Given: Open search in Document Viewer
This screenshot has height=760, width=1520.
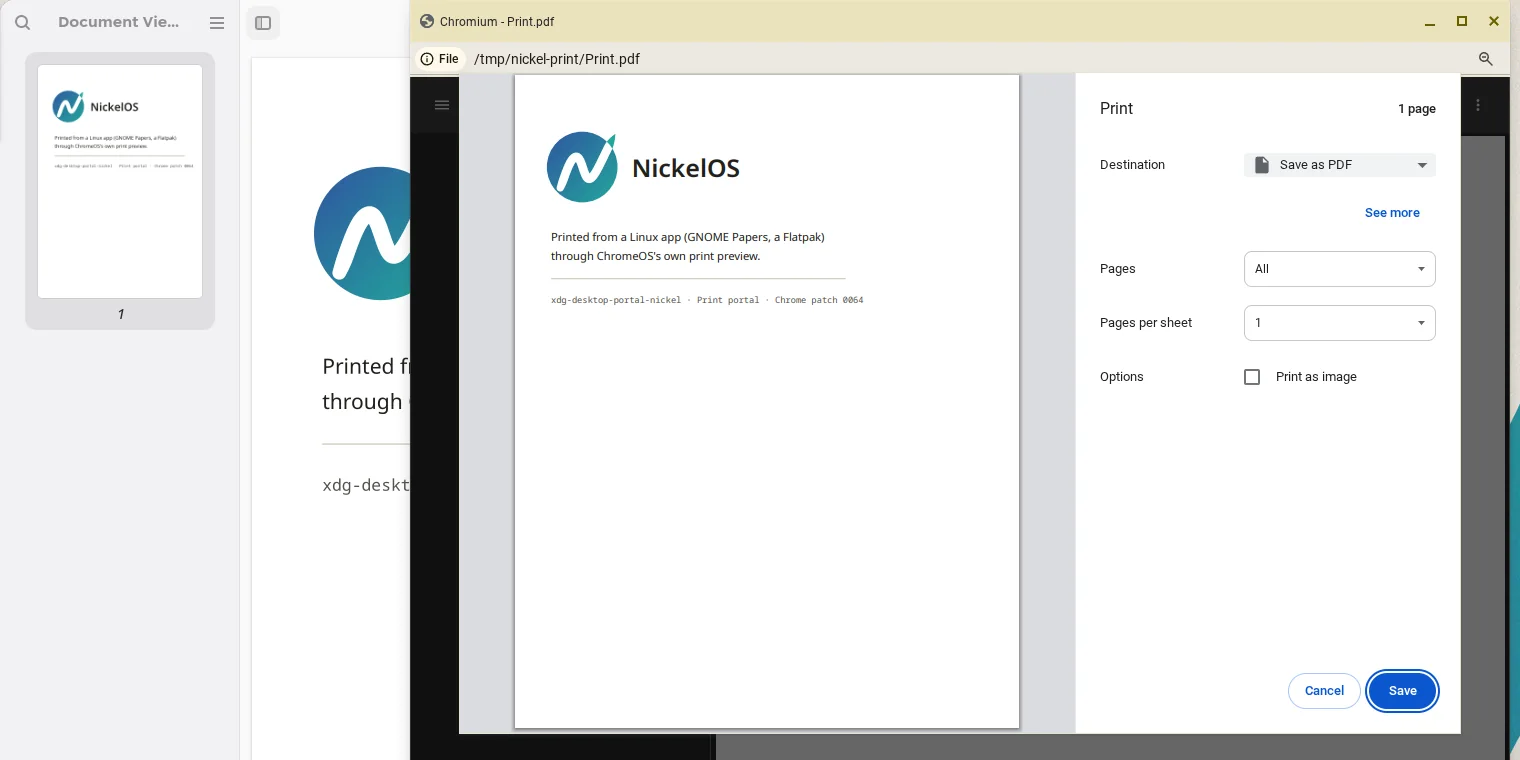Looking at the screenshot, I should click(x=22, y=22).
